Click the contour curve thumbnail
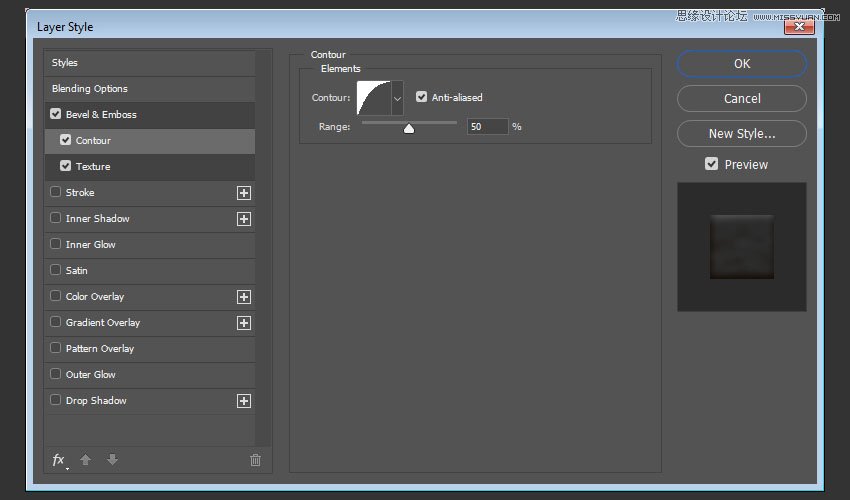Screen dimensions: 850x500 click(x=373, y=98)
